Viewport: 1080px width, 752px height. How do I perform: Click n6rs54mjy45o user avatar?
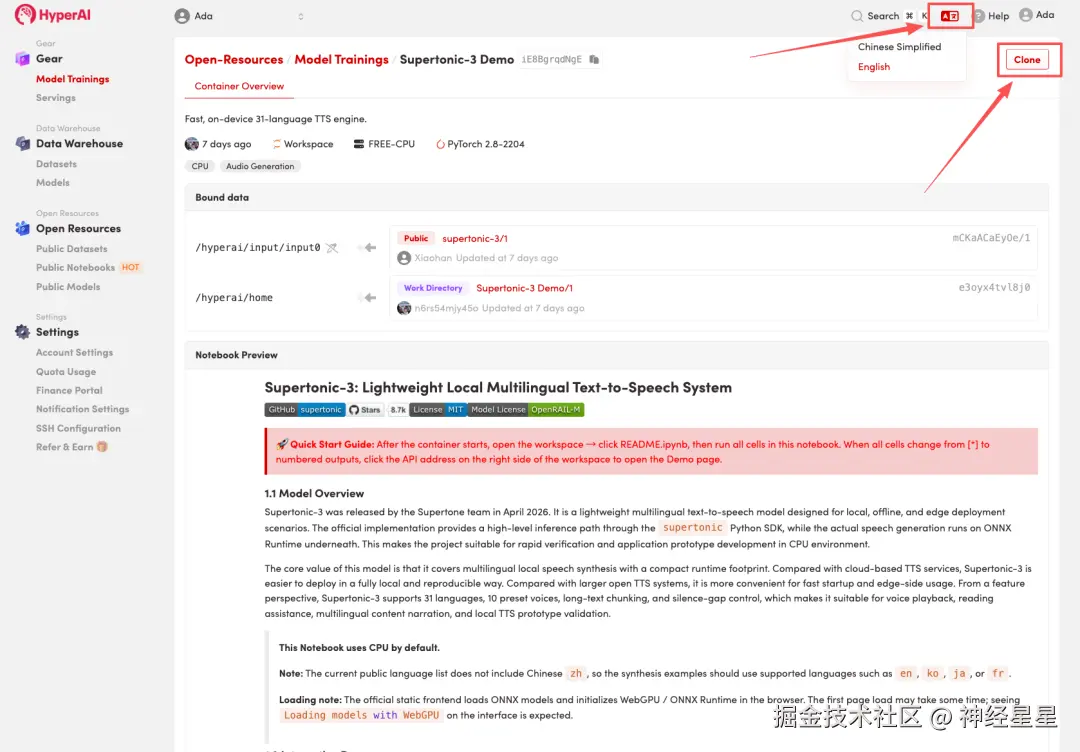click(404, 308)
